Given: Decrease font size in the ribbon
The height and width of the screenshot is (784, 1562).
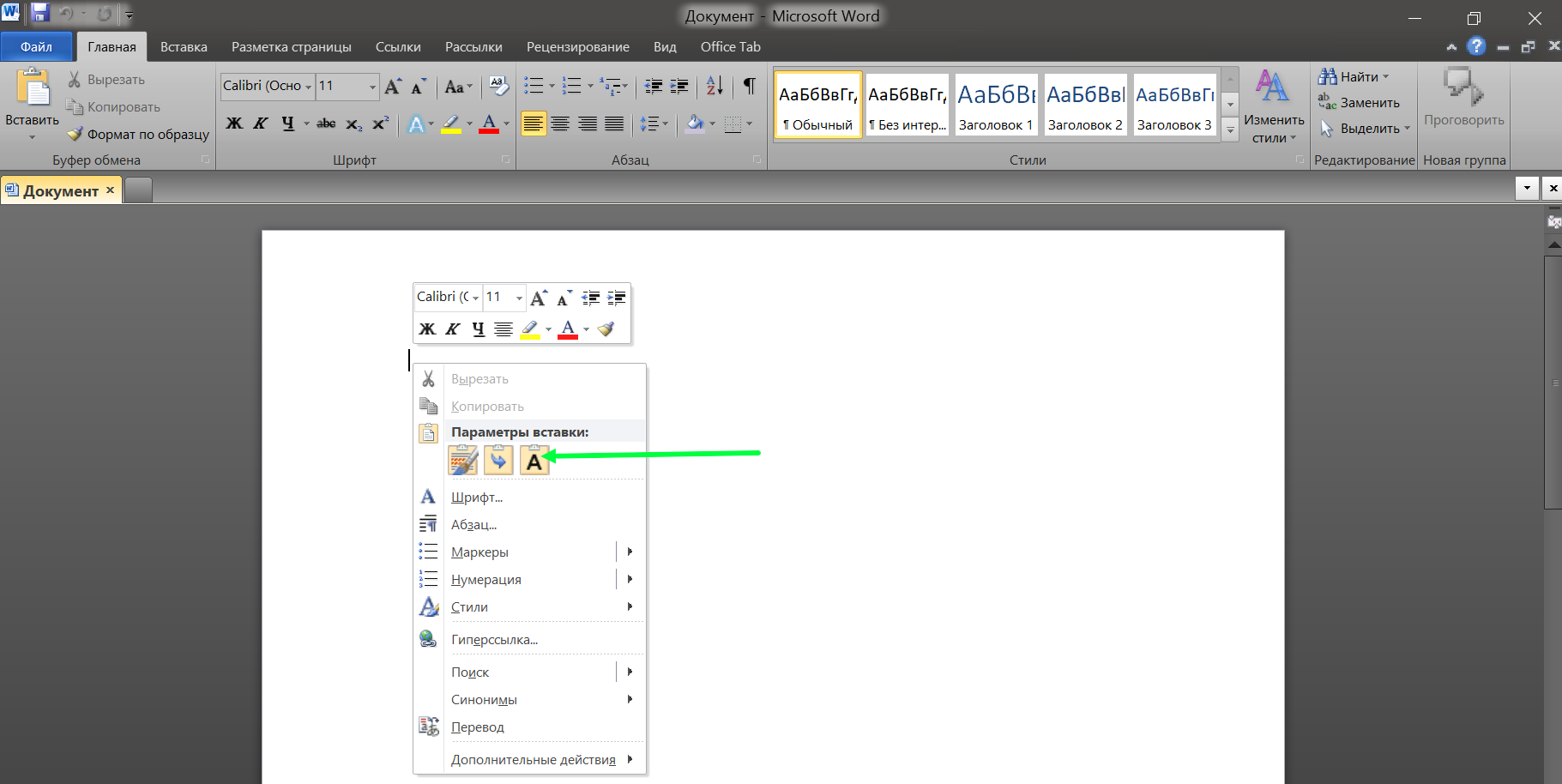Looking at the screenshot, I should (419, 86).
